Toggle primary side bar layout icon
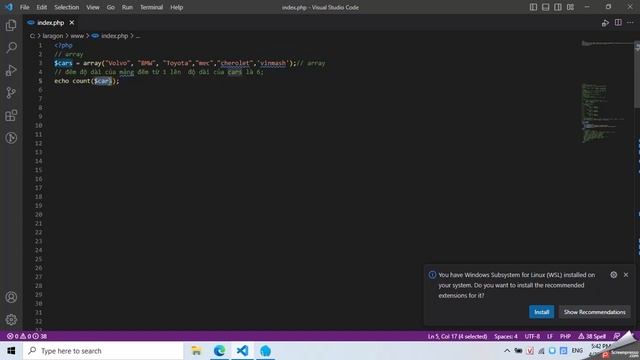This screenshot has height=360, width=640. [533, 7]
